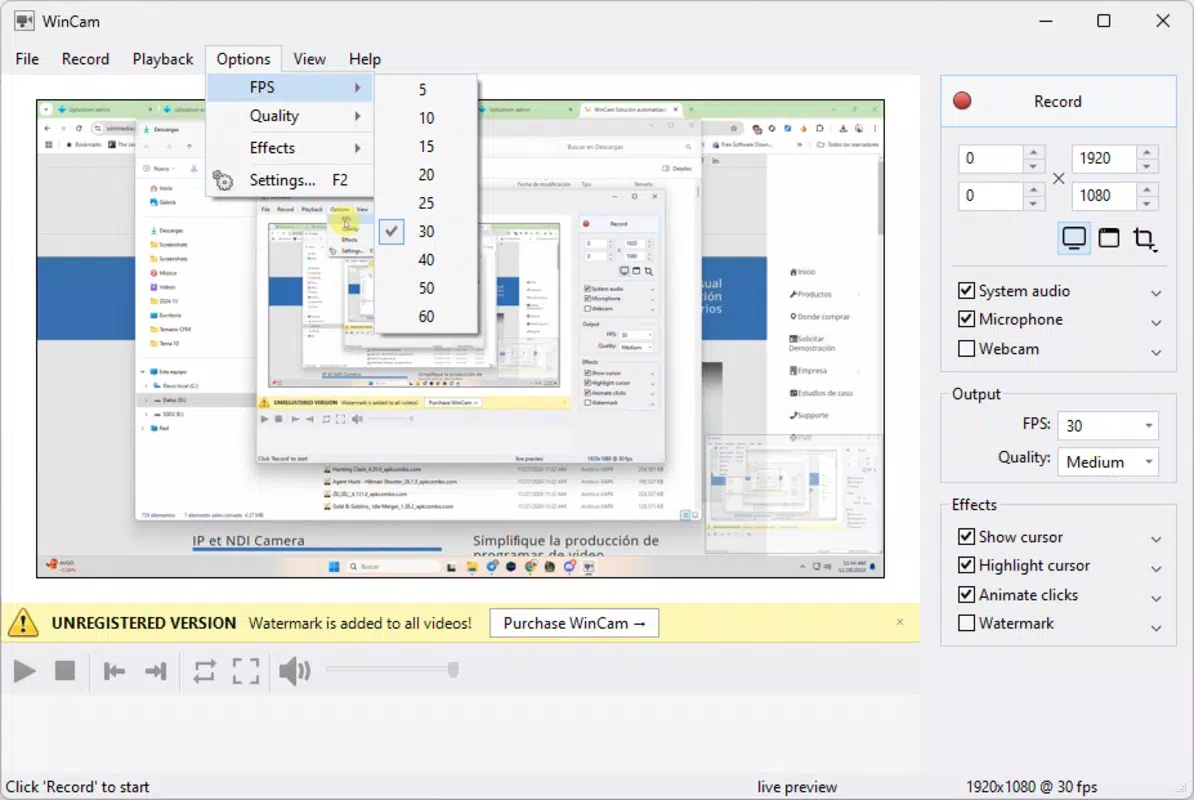1194x800 pixels.
Task: Decrease the X offset value stepper
Action: pyautogui.click(x=1033, y=166)
